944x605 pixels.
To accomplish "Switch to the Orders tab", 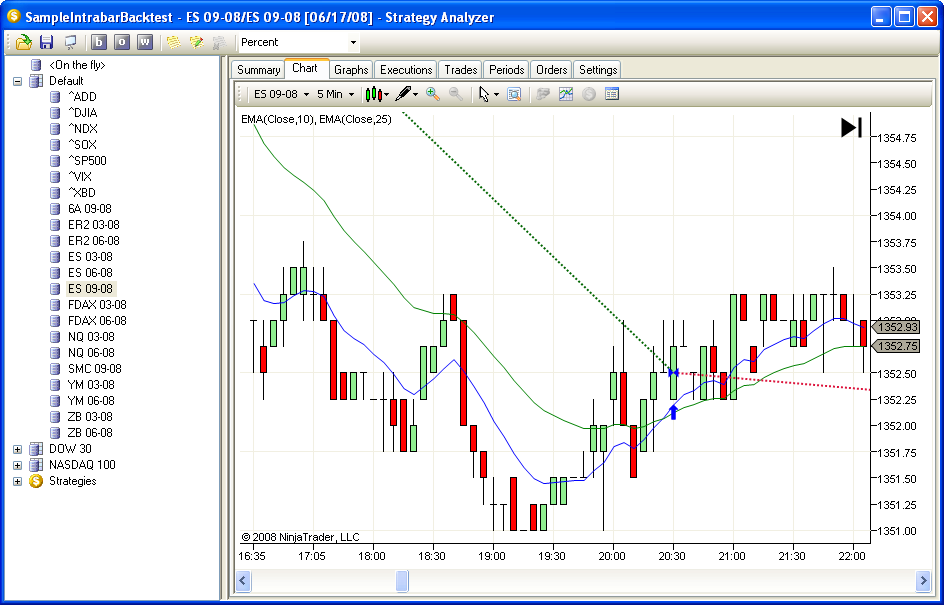I will pyautogui.click(x=551, y=70).
